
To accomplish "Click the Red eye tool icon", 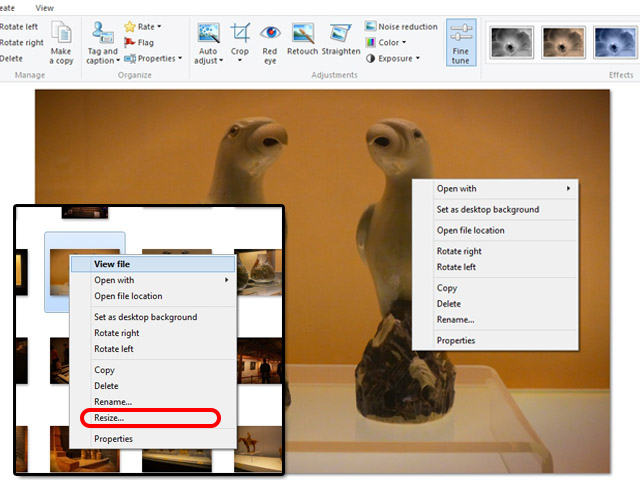I will click(x=270, y=32).
